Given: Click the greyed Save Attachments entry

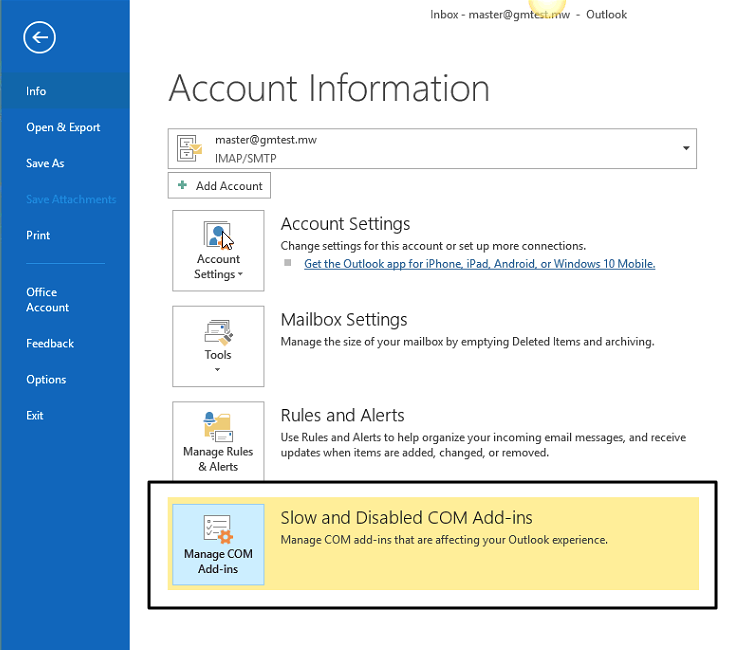Looking at the screenshot, I should 71,199.
